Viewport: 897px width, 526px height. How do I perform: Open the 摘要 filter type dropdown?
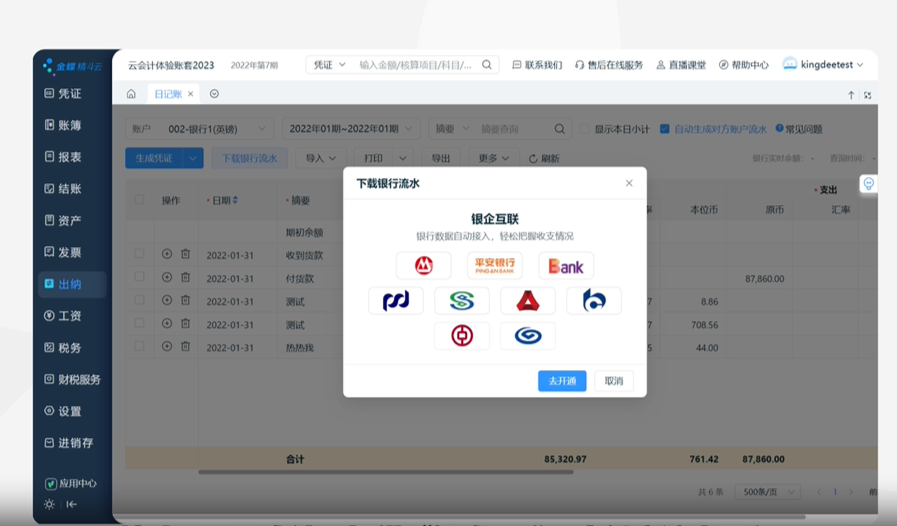[452, 129]
